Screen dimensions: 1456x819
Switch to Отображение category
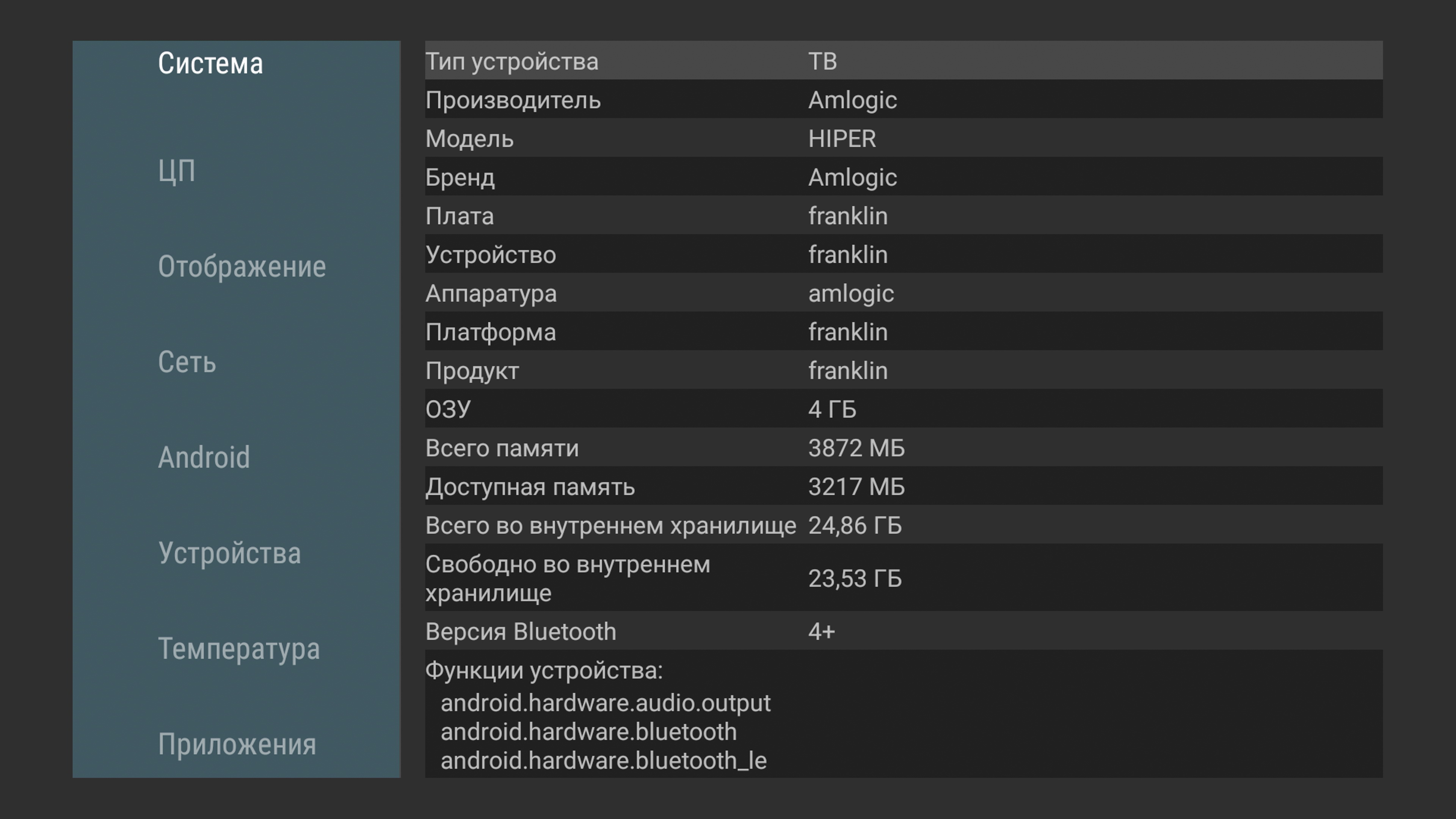coord(242,266)
